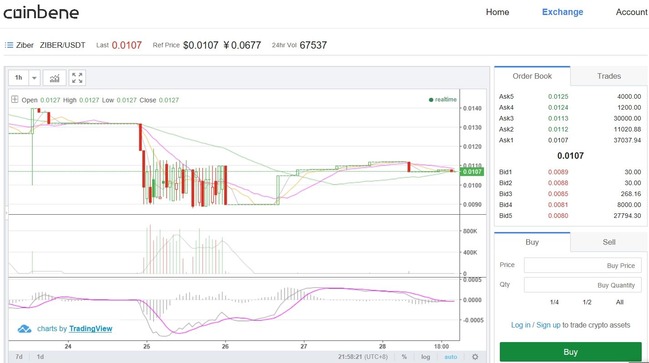This screenshot has width=649, height=363.
Task: Select the Sell tab
Action: [609, 242]
